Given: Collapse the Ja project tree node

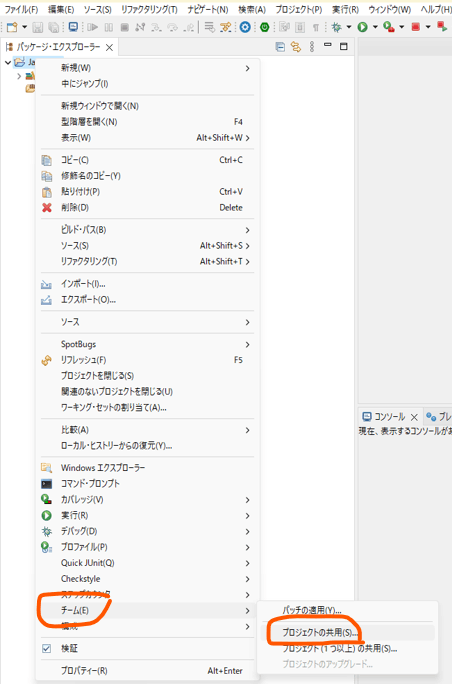Looking at the screenshot, I should (x=7, y=63).
